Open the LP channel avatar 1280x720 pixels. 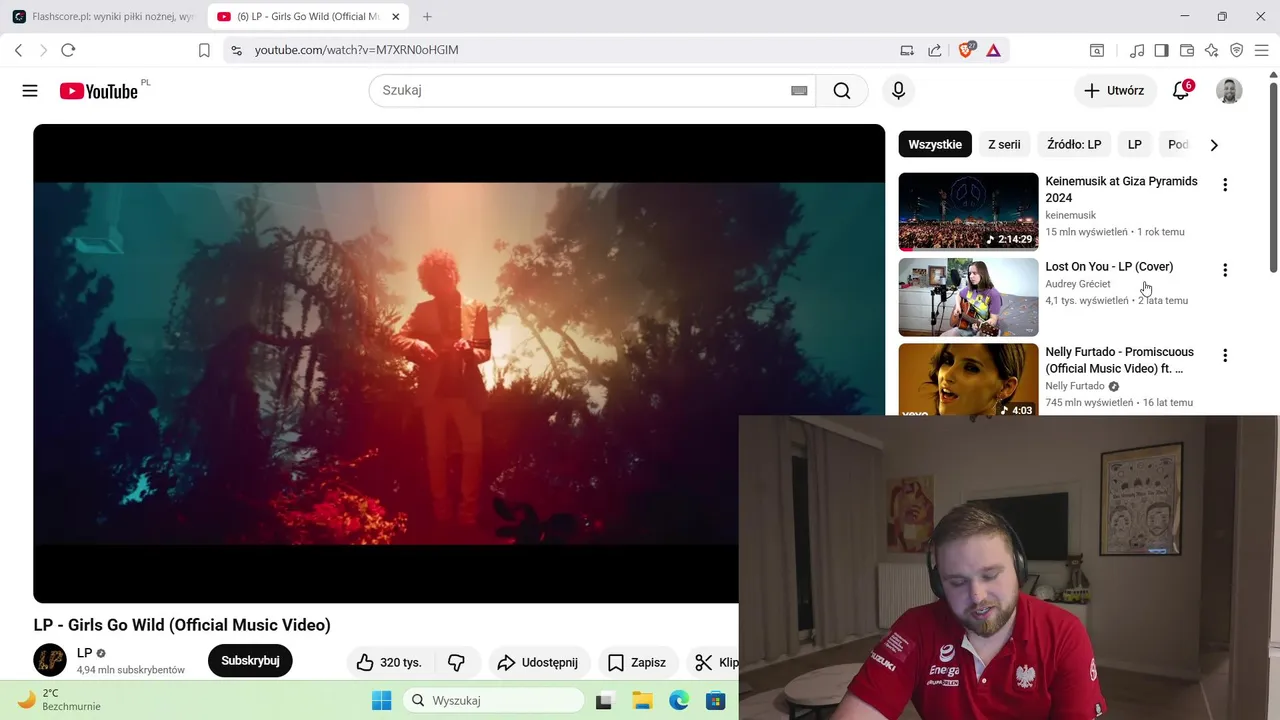click(50, 660)
